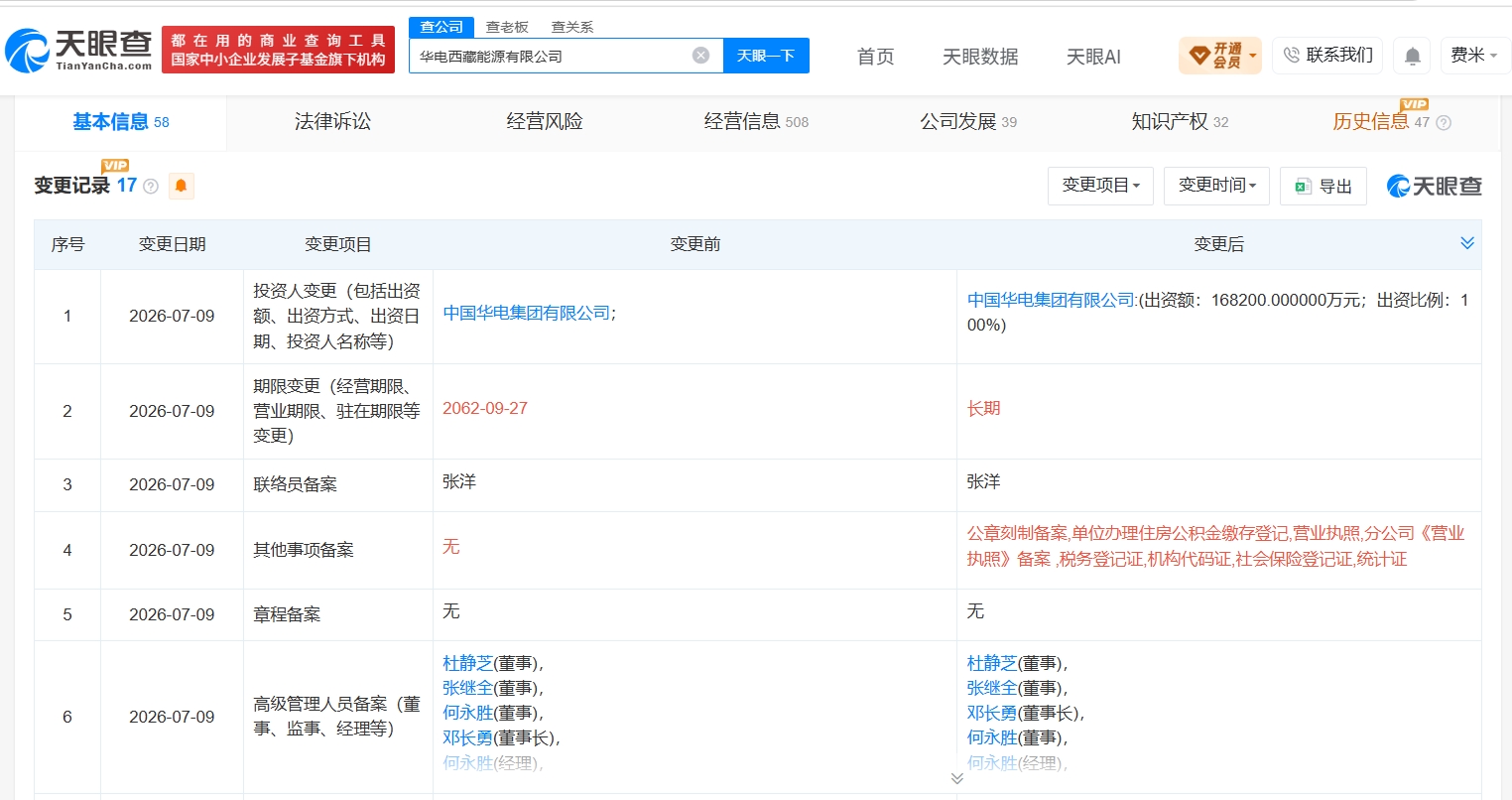
Task: Click the 变更记录 17 section heading
Action: (x=85, y=186)
